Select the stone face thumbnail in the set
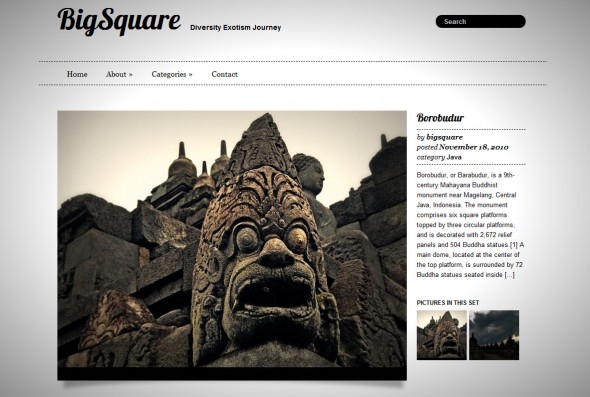Screen dimensions: 590x397 (x=442, y=335)
